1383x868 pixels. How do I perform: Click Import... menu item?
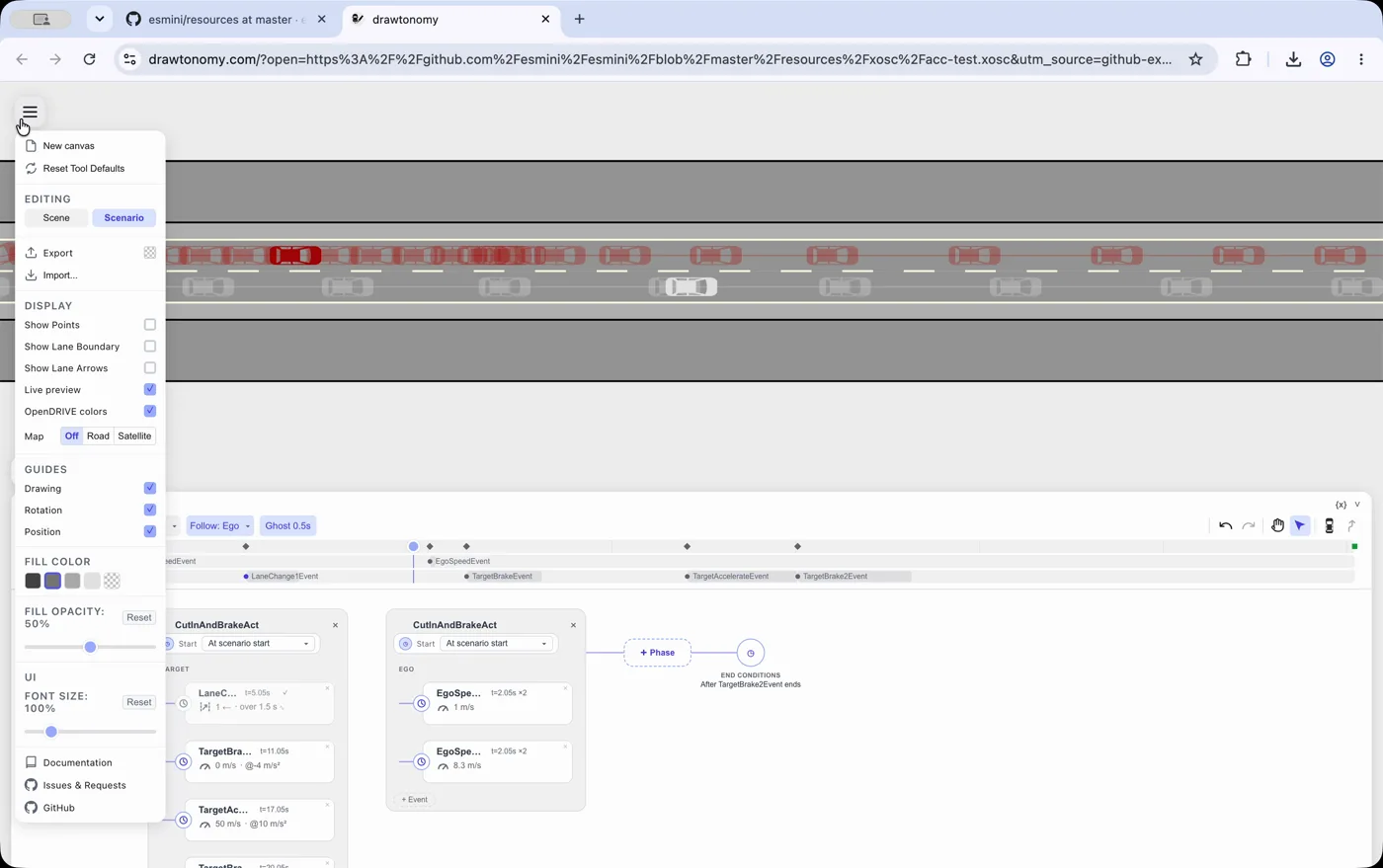(90, 276)
